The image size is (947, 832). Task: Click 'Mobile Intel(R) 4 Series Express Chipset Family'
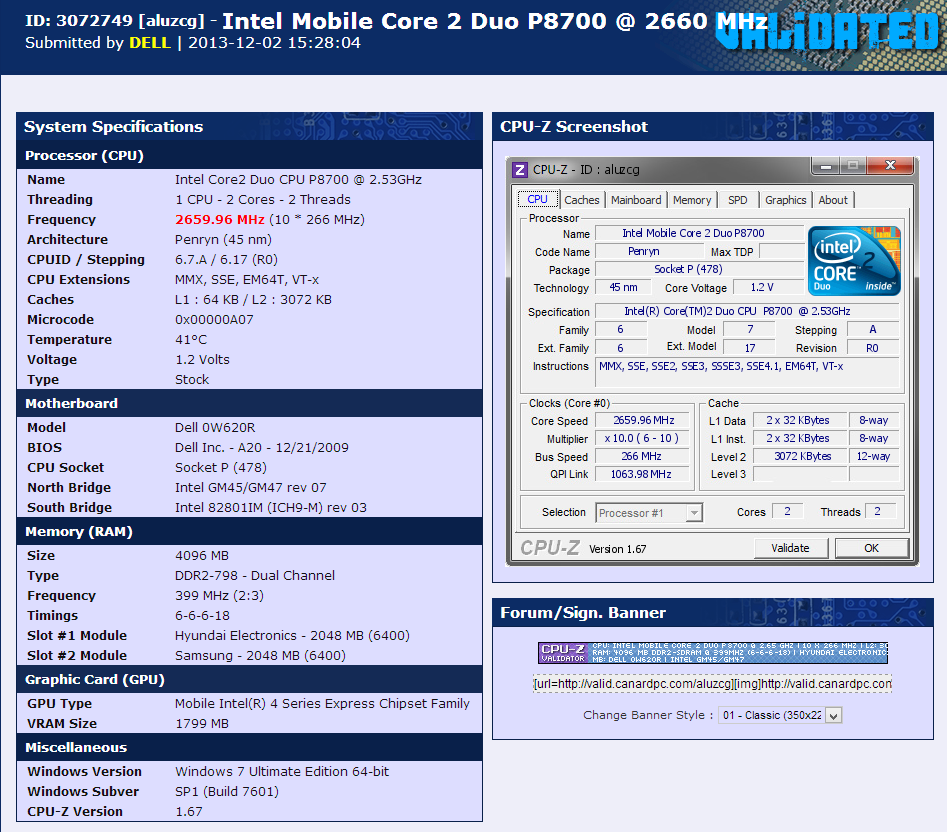click(x=323, y=703)
